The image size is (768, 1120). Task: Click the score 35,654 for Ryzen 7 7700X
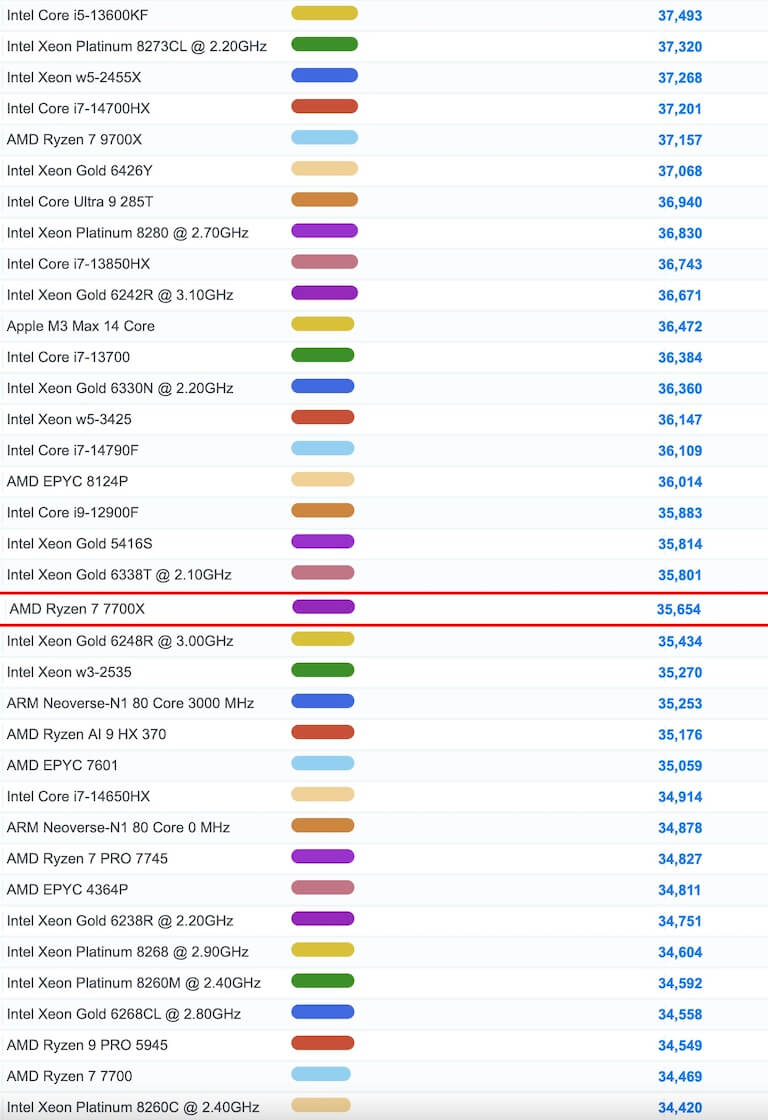coord(678,609)
